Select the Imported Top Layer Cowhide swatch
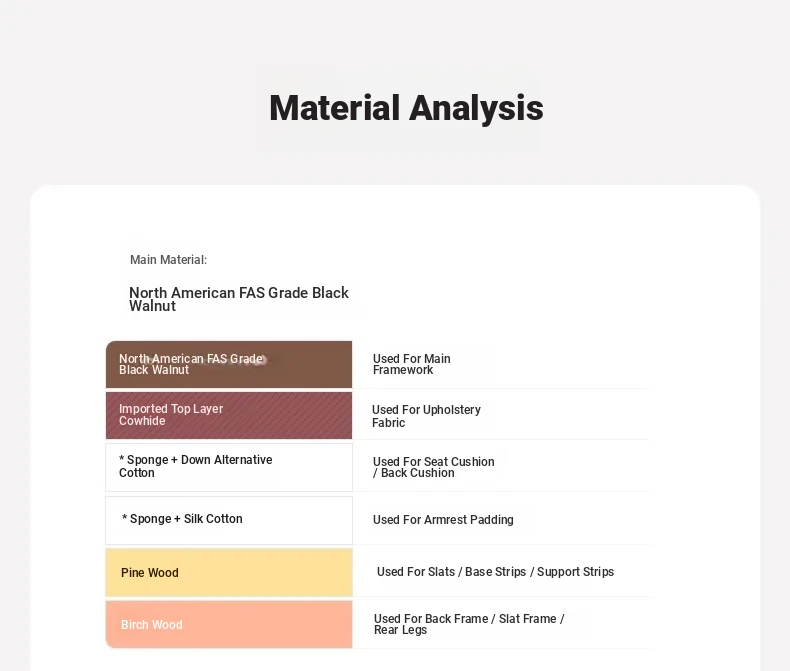This screenshot has width=790, height=671. pos(229,416)
